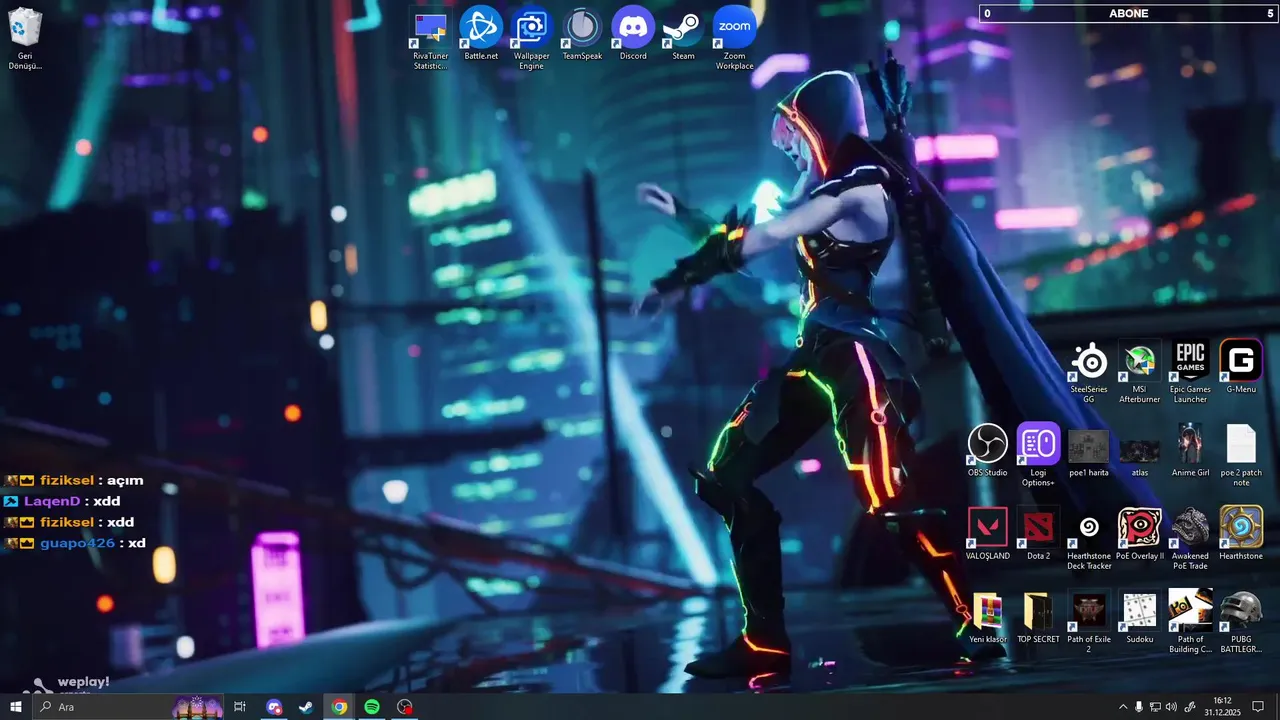Open the notification action center

(1258, 707)
